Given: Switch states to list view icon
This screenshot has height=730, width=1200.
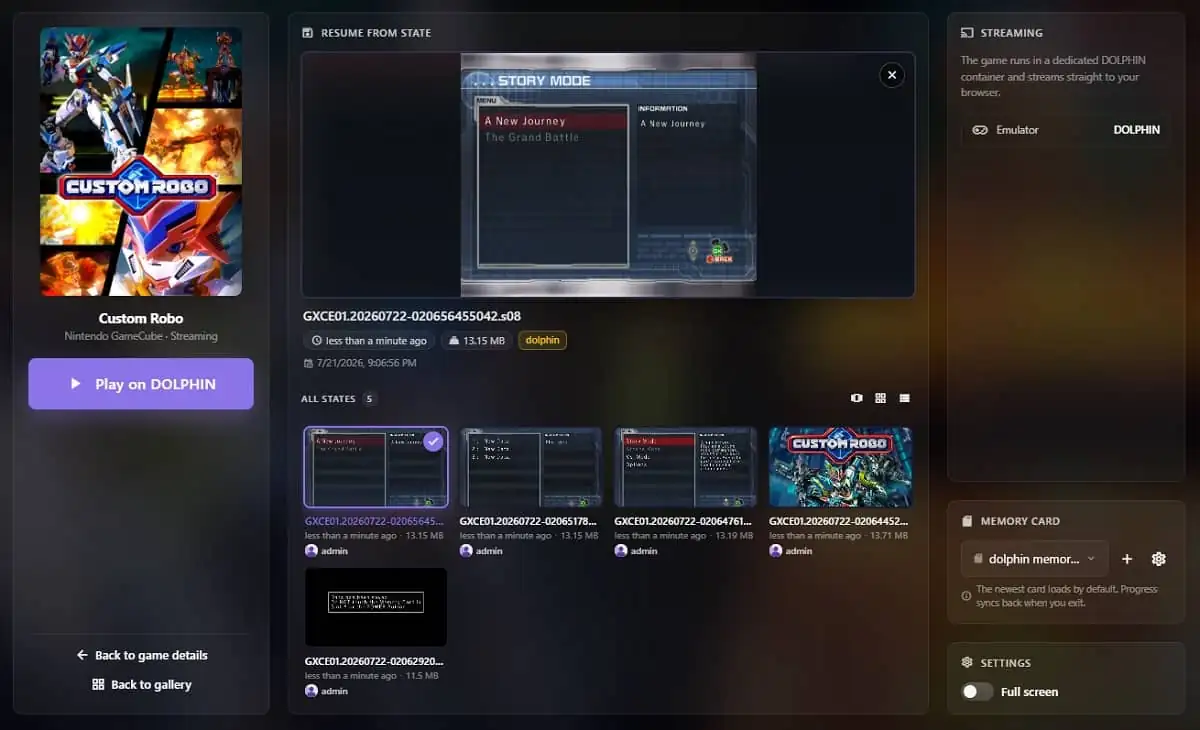Looking at the screenshot, I should click(x=904, y=398).
